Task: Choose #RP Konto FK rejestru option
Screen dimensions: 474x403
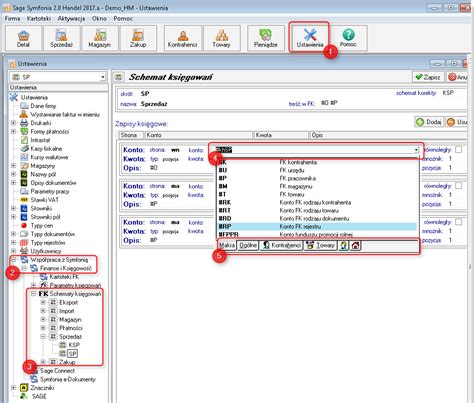Action: [x=317, y=227]
